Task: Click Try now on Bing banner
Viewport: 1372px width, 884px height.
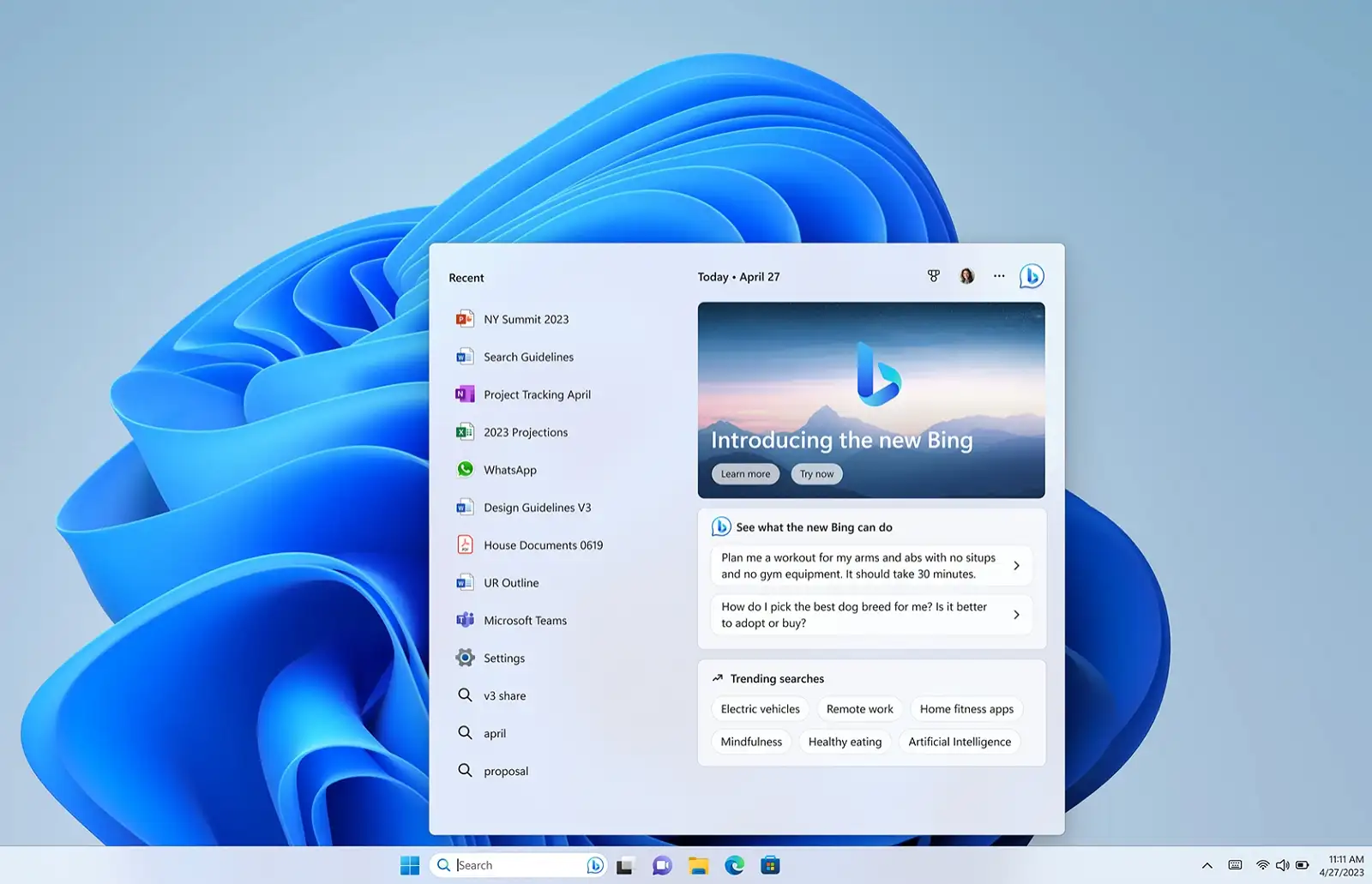Action: tap(816, 474)
